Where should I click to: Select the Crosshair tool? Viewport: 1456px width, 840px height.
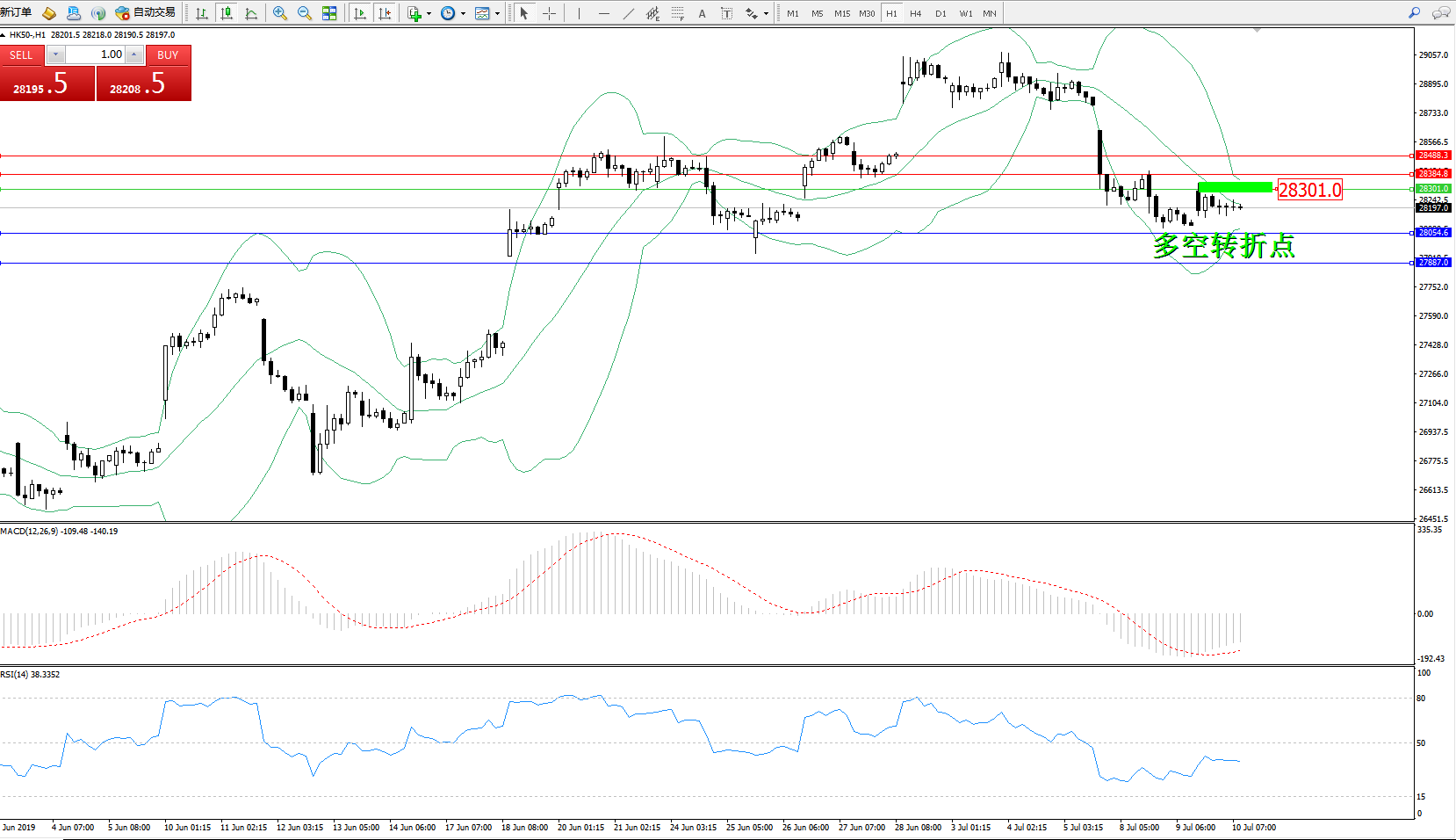tap(549, 13)
